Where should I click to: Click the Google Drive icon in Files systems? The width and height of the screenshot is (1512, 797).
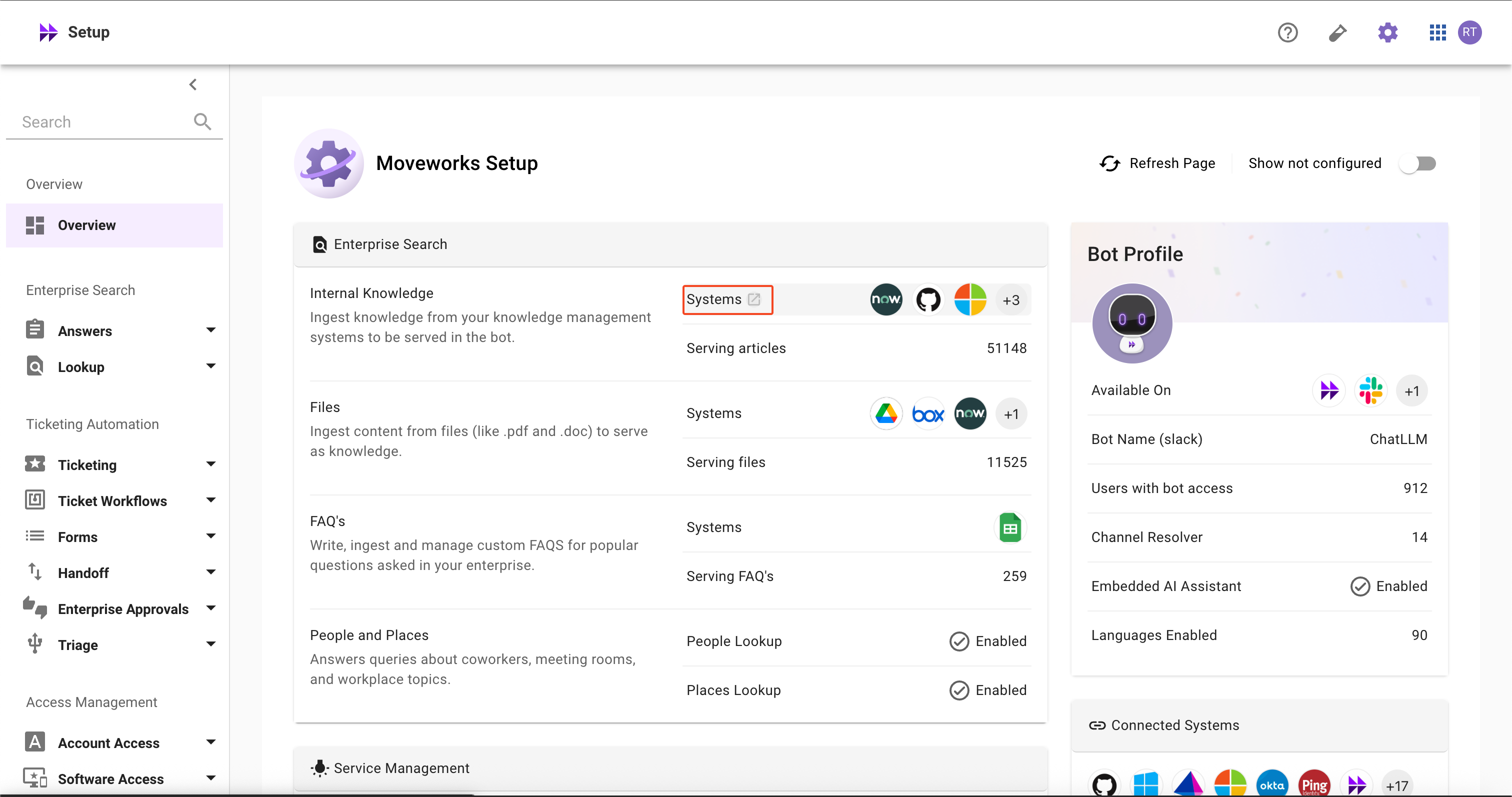[886, 414]
